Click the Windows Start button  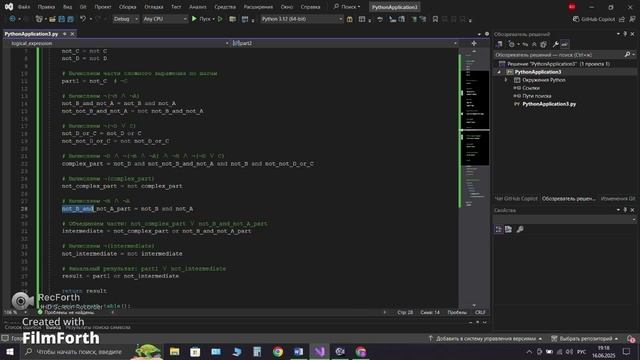[9, 351]
